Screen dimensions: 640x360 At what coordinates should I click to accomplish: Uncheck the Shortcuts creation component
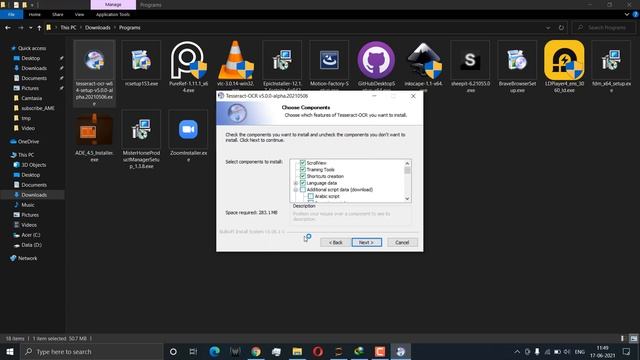(303, 176)
